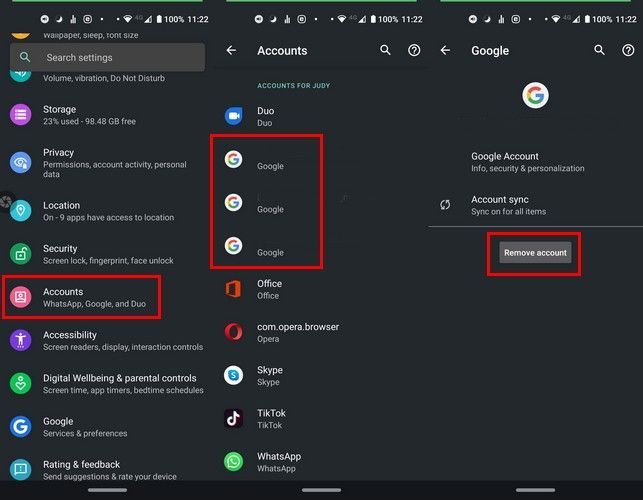
Task: Open Digital Wellbeing & parental controls
Action: coord(105,384)
